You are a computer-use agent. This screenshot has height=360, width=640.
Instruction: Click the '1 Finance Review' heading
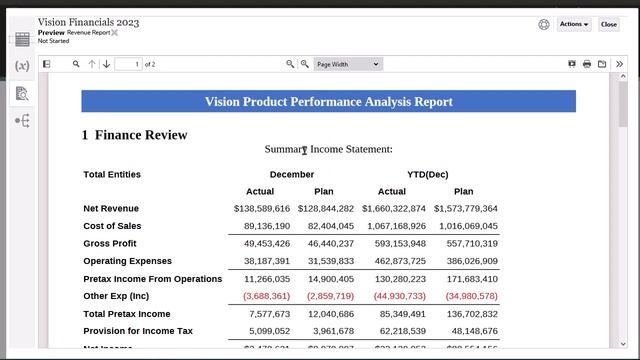tap(135, 135)
